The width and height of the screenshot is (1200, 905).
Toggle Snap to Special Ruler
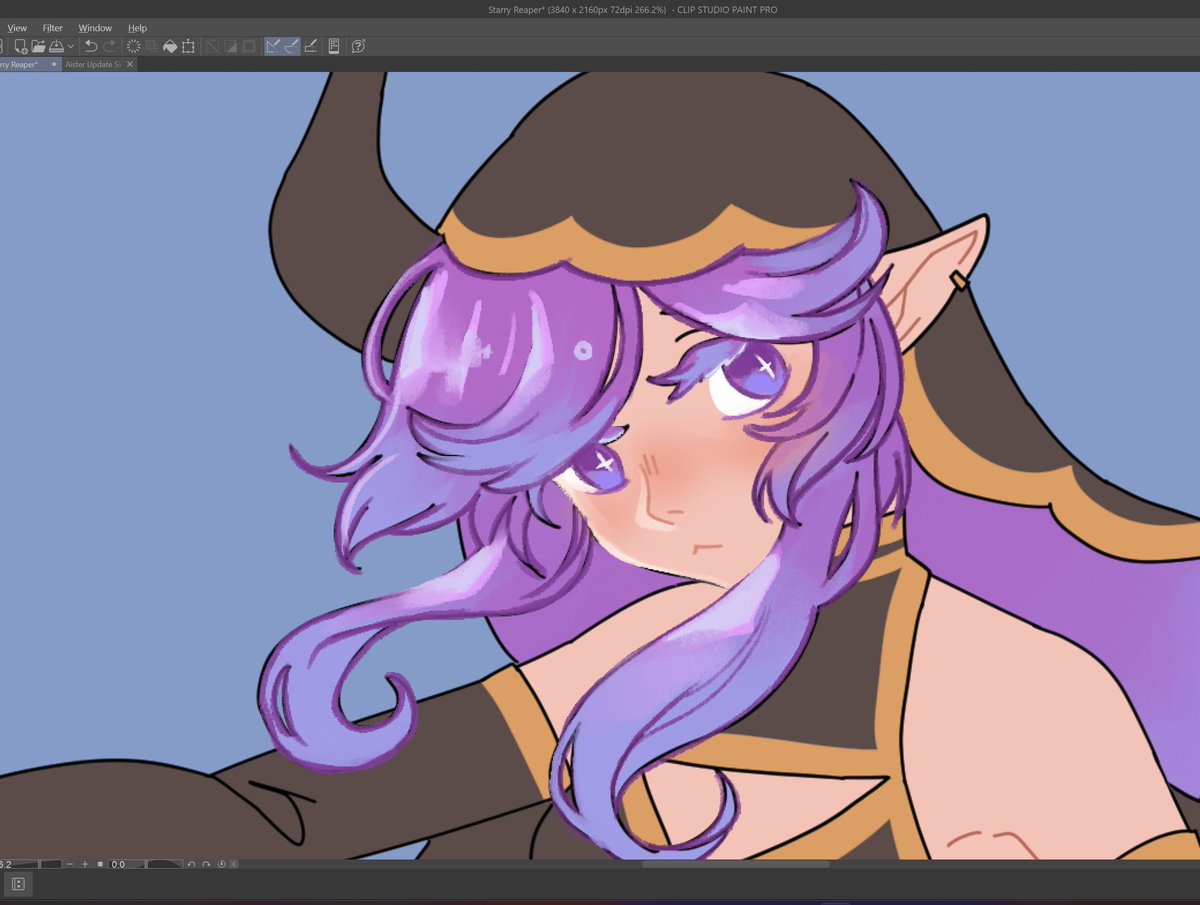[291, 46]
